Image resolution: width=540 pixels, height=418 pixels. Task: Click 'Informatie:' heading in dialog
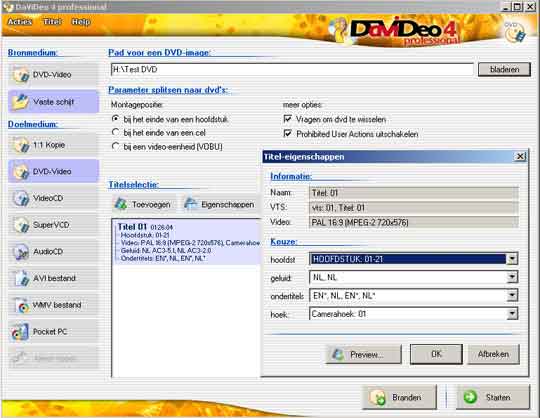pyautogui.click(x=291, y=176)
